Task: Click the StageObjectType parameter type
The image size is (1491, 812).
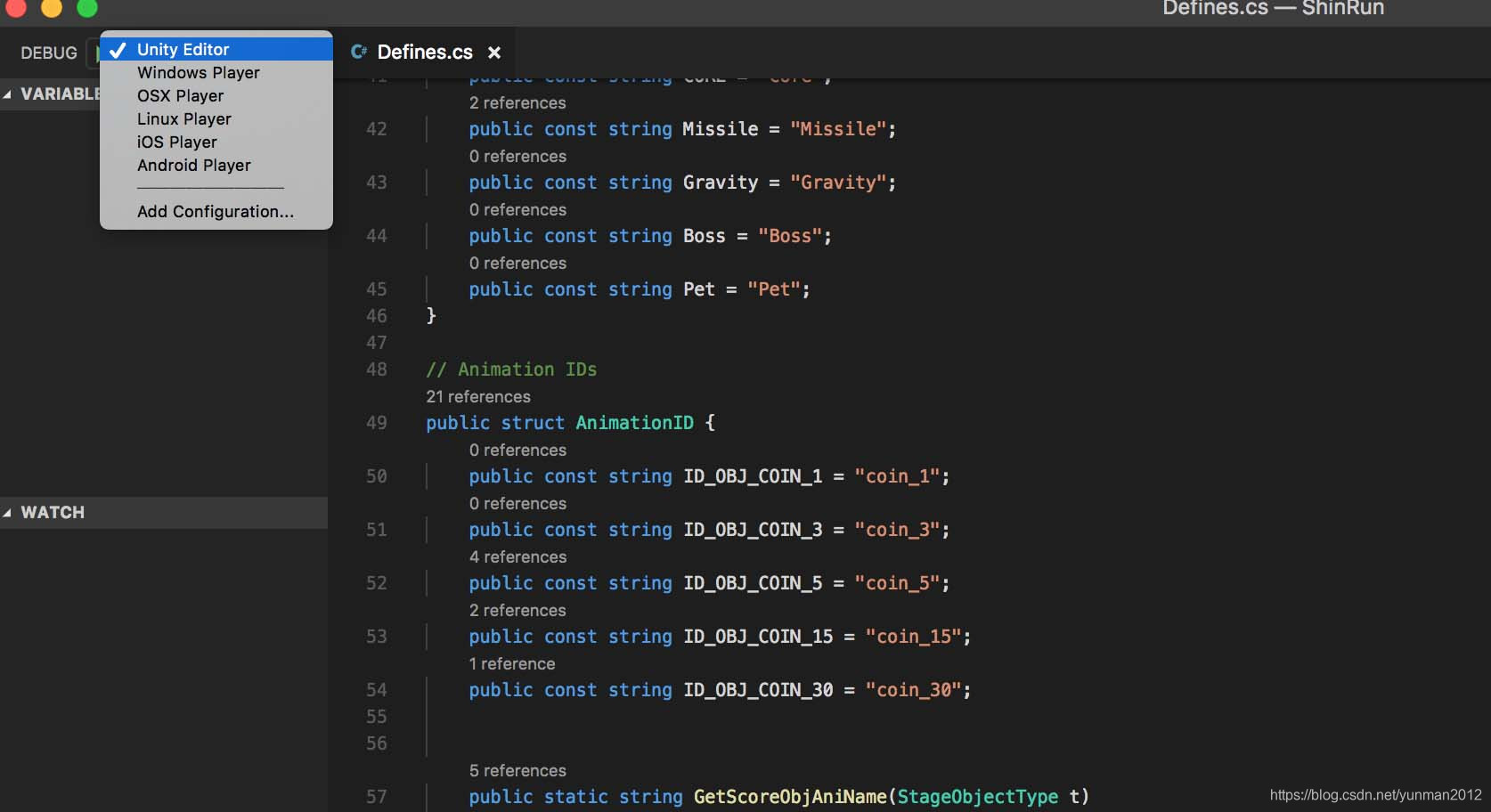Action: pos(978,797)
